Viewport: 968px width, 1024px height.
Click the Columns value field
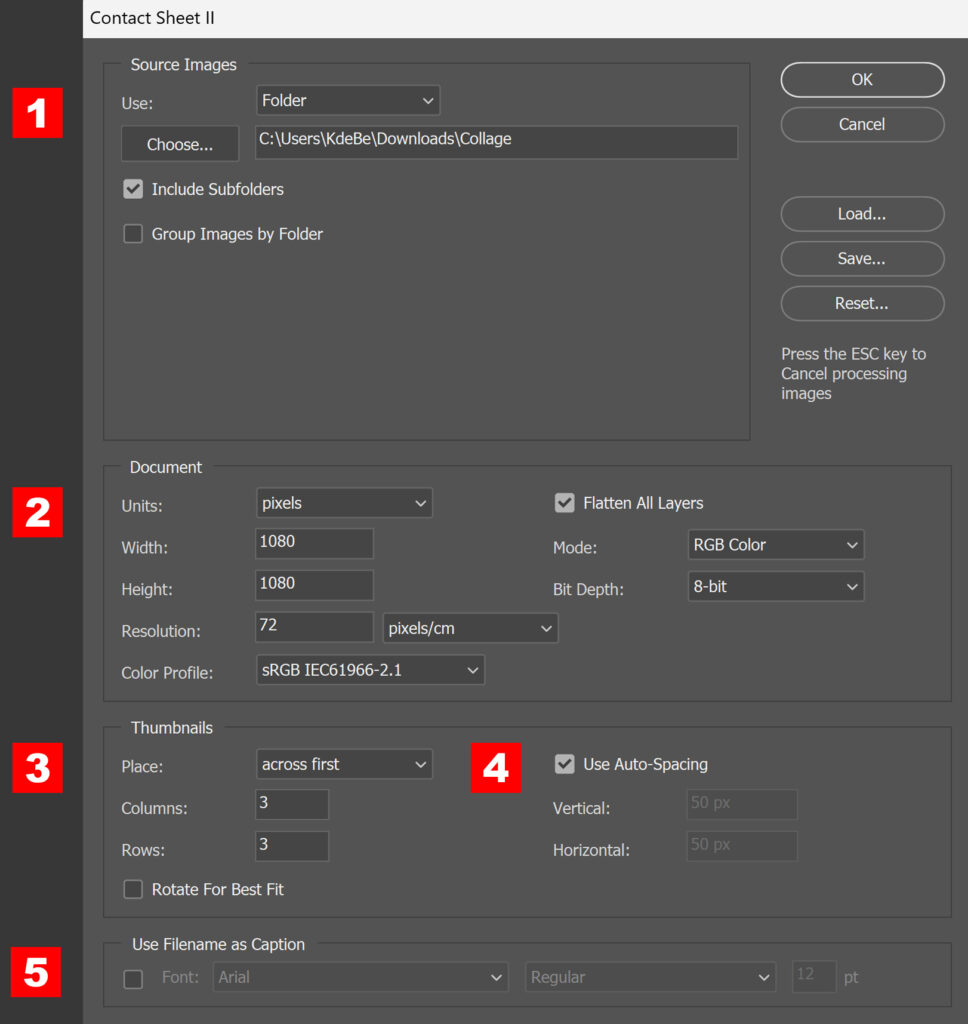[x=291, y=804]
